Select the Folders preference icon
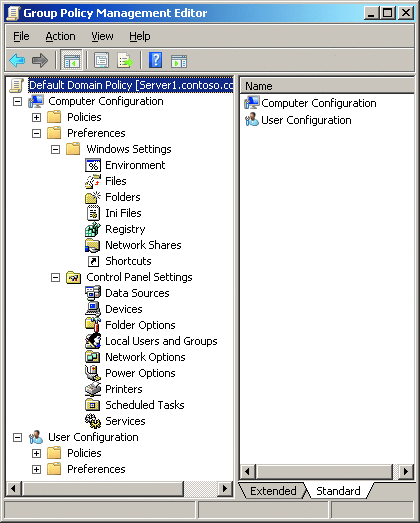Viewport: 420px width, 523px height. point(93,197)
